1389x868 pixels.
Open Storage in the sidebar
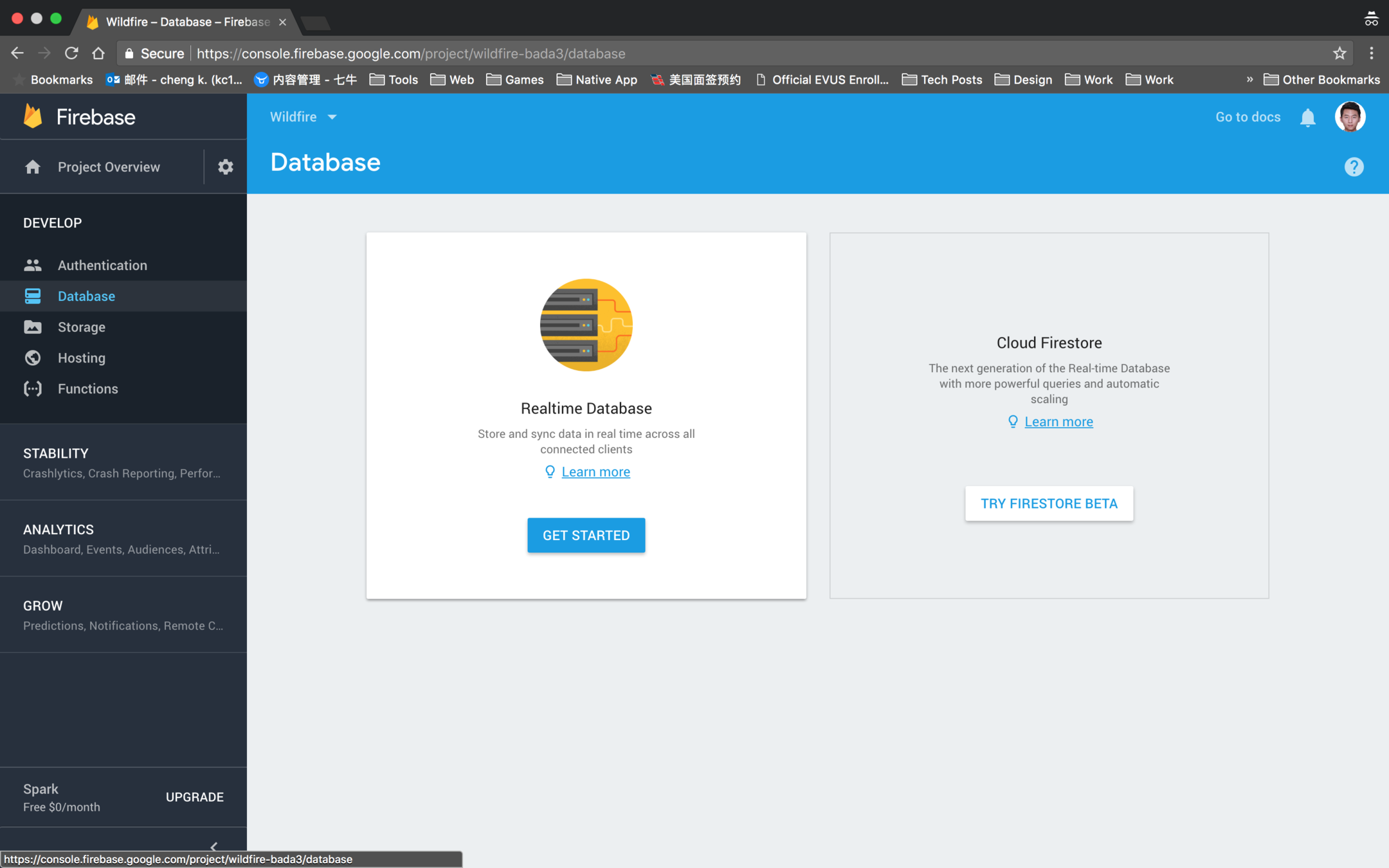(x=81, y=327)
